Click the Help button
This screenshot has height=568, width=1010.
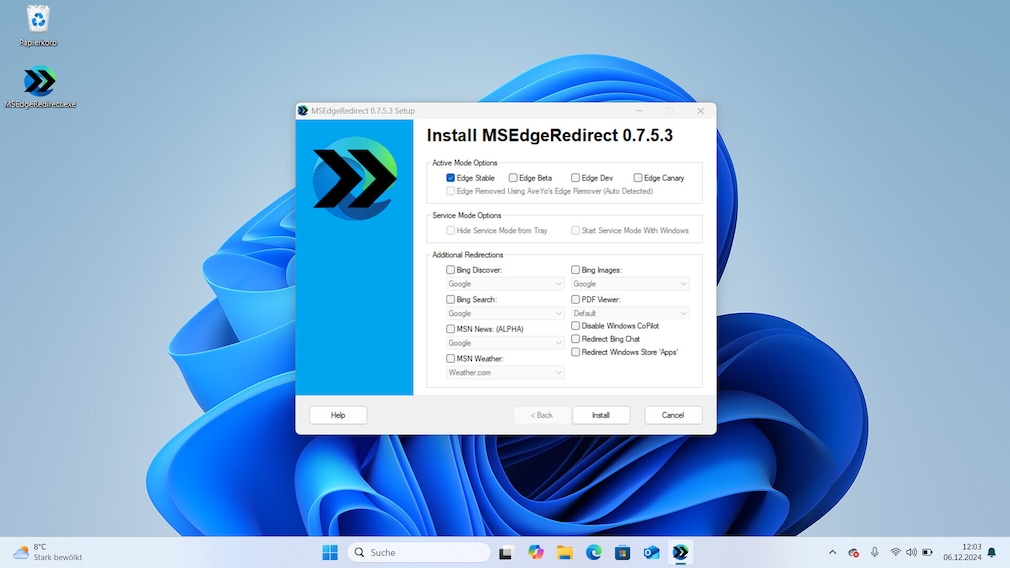(338, 415)
